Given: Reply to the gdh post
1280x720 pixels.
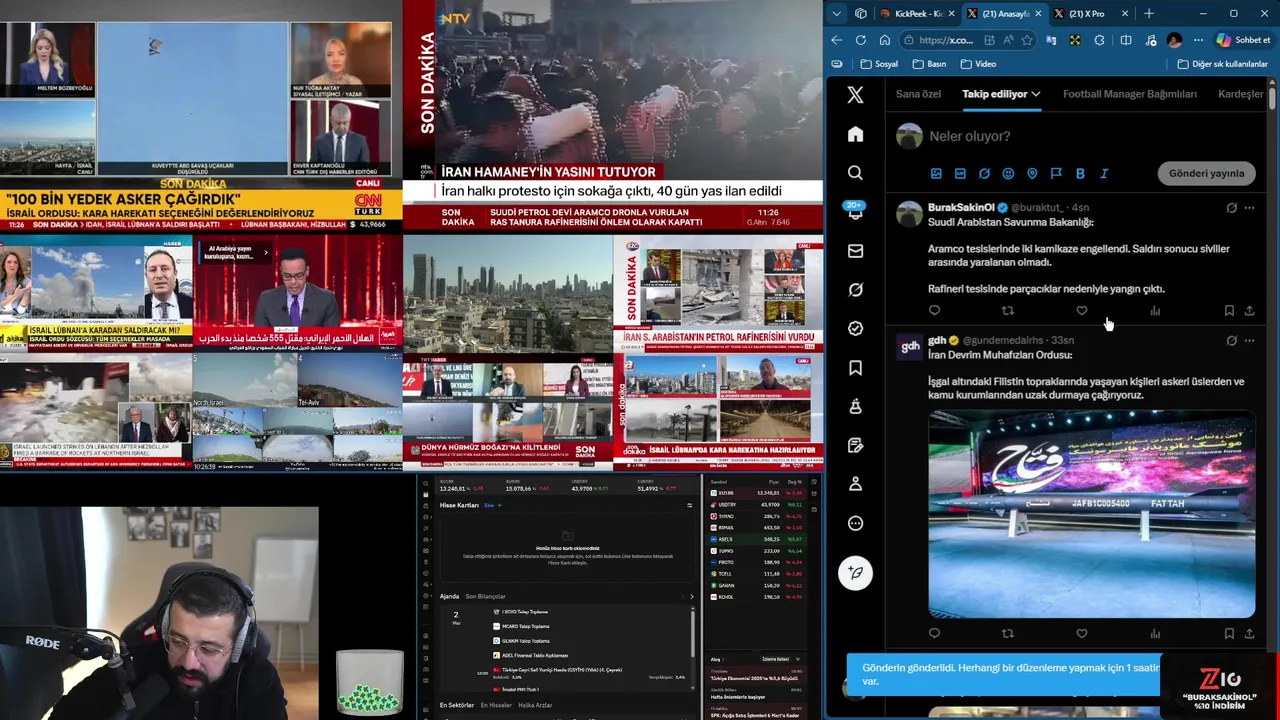Looking at the screenshot, I should (x=934, y=633).
